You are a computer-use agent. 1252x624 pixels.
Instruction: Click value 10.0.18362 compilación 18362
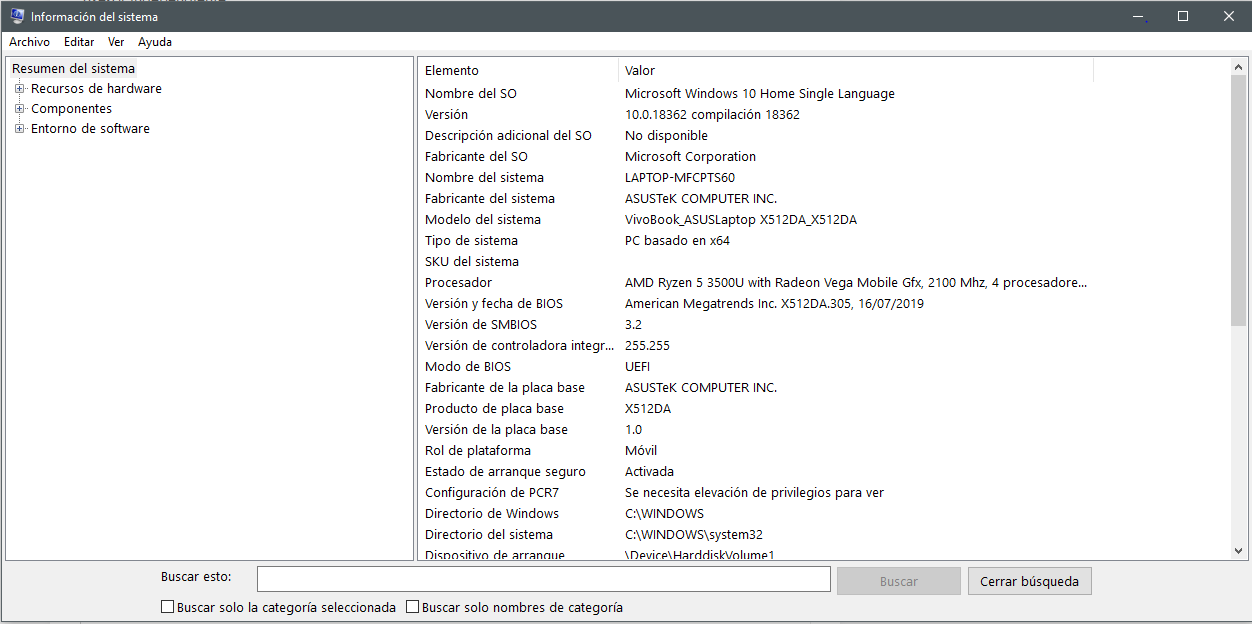(712, 115)
